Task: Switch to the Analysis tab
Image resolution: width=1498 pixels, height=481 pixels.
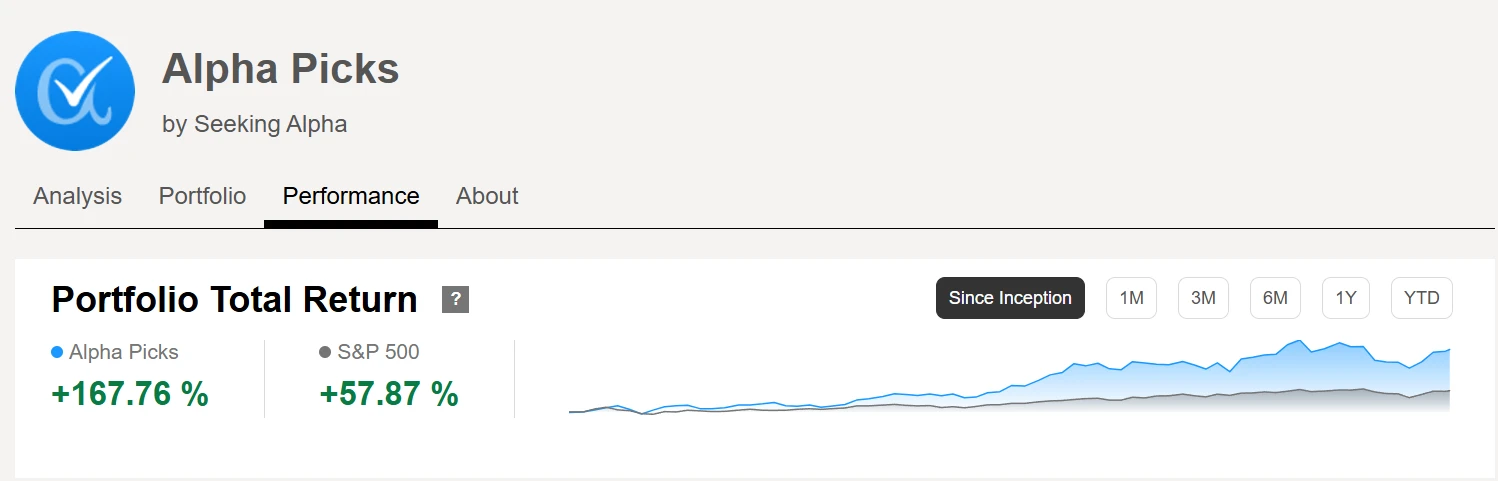Action: 77,196
